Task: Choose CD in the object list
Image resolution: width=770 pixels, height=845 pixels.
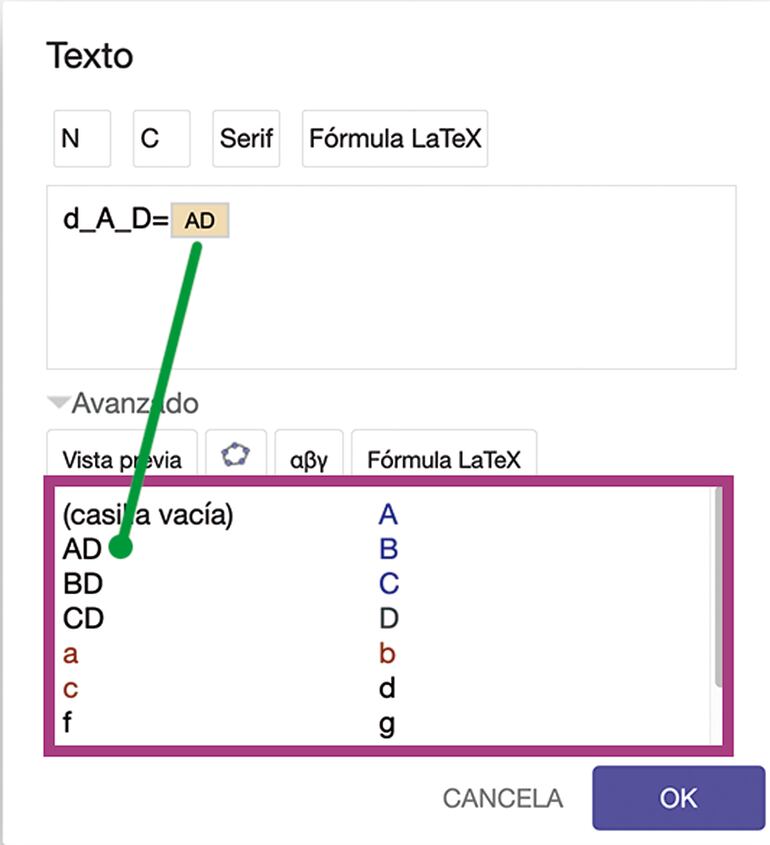Action: click(x=83, y=618)
